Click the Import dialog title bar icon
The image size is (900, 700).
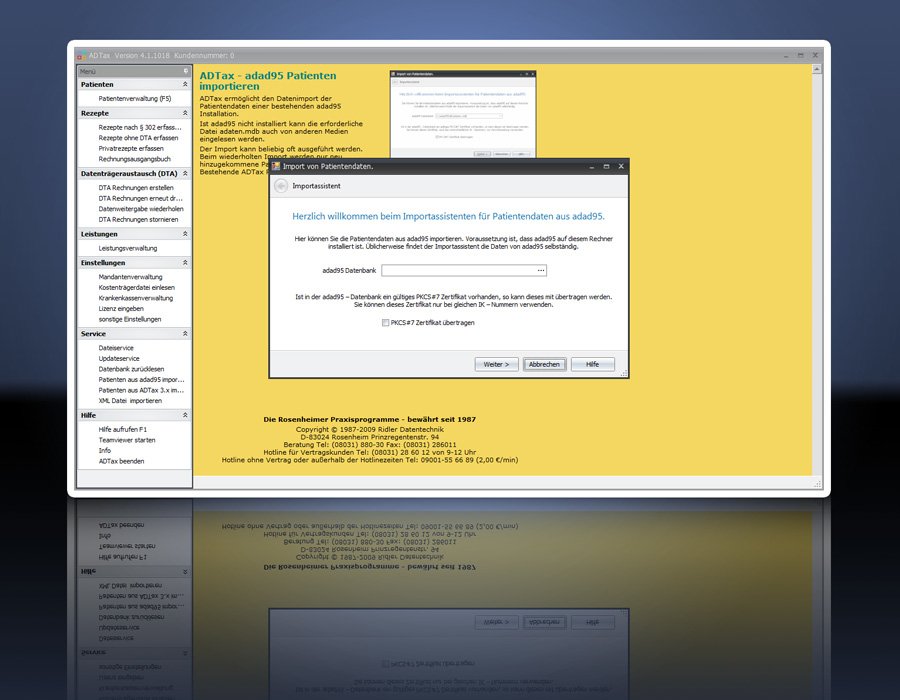(x=276, y=166)
